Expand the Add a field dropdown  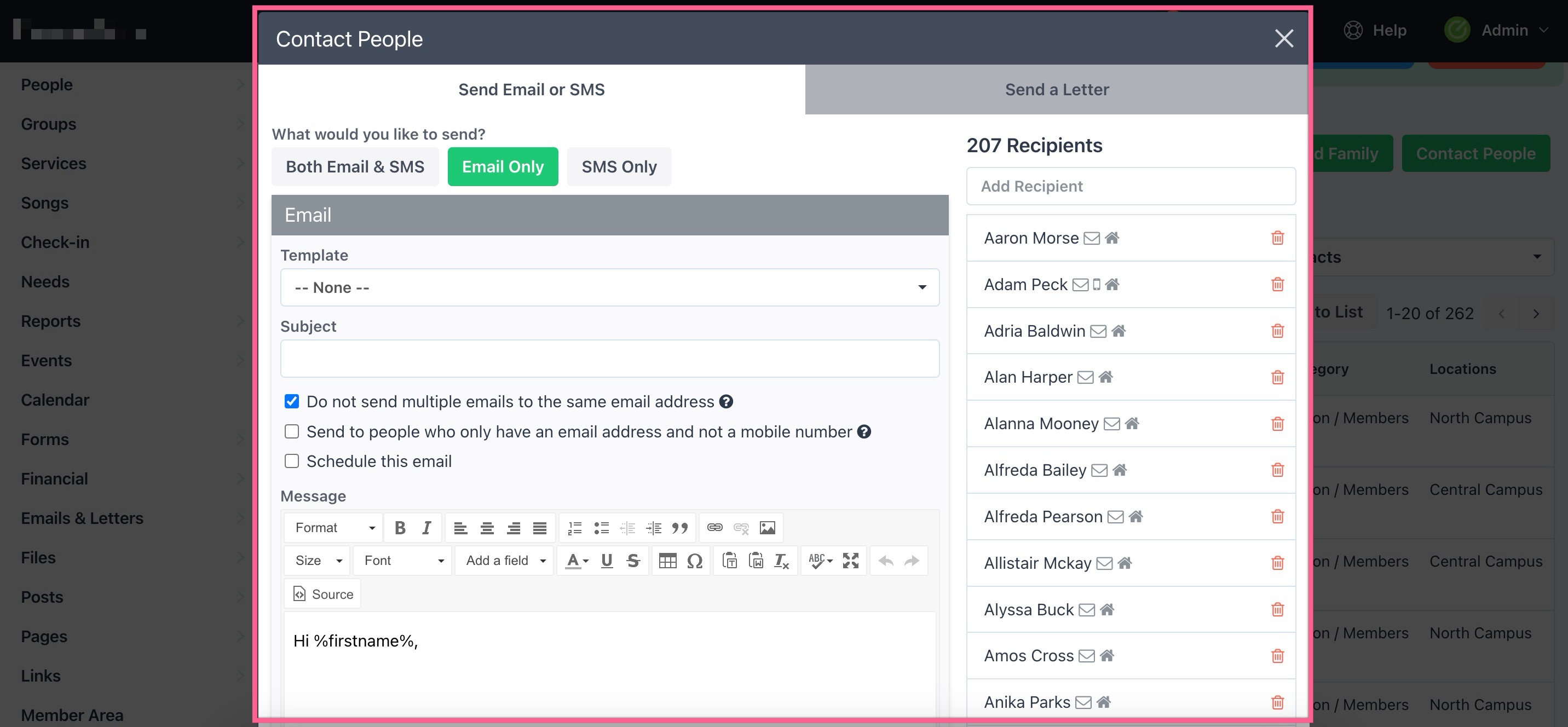pos(505,561)
